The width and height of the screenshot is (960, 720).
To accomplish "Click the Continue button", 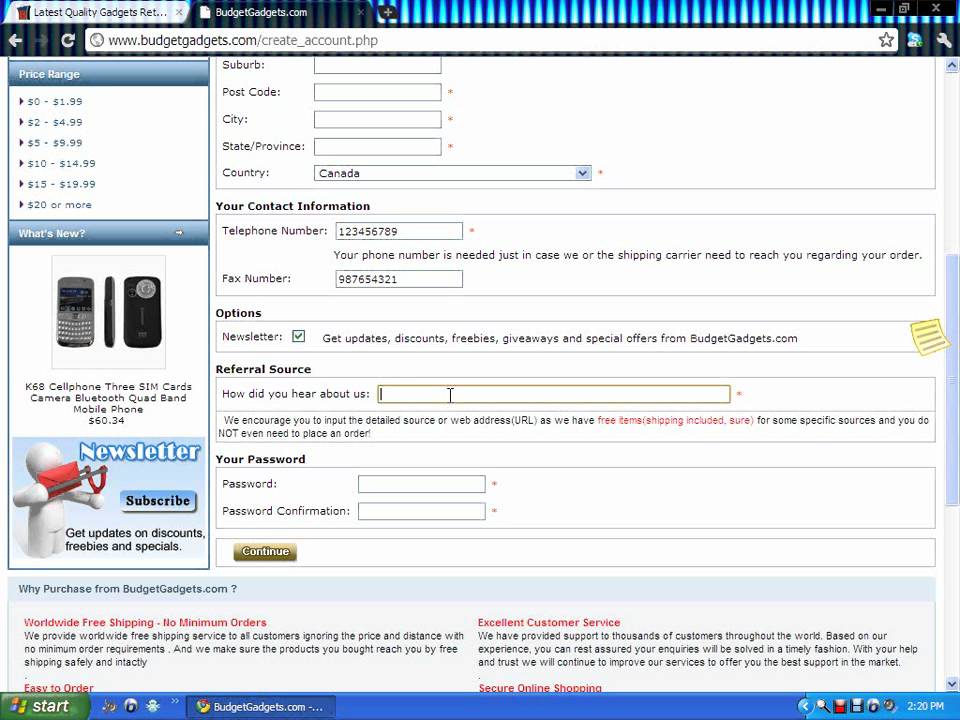I will 265,552.
